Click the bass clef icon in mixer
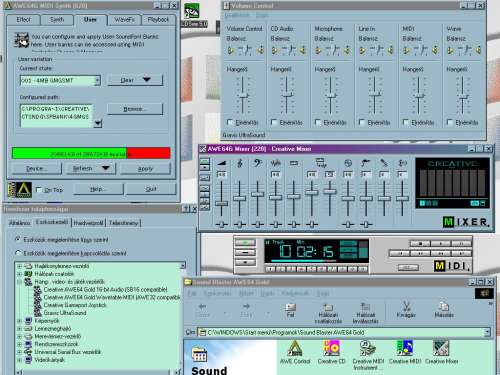 point(258,163)
